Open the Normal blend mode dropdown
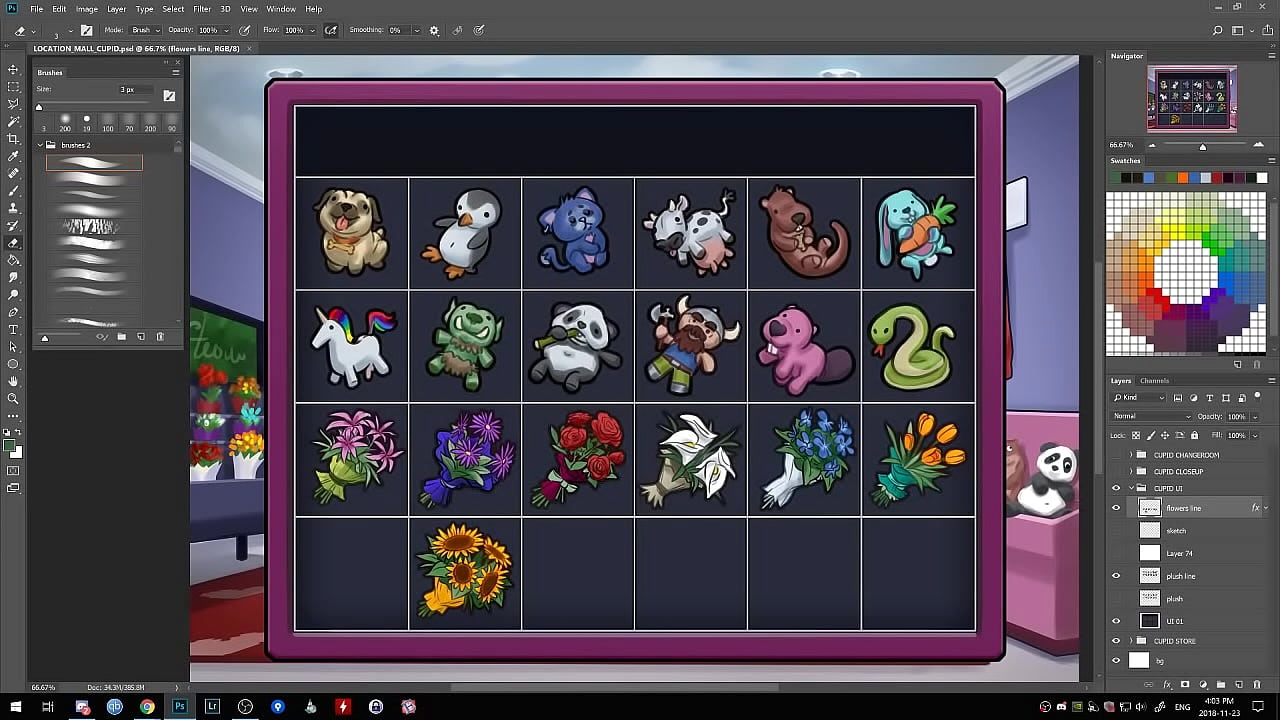 pos(1152,416)
